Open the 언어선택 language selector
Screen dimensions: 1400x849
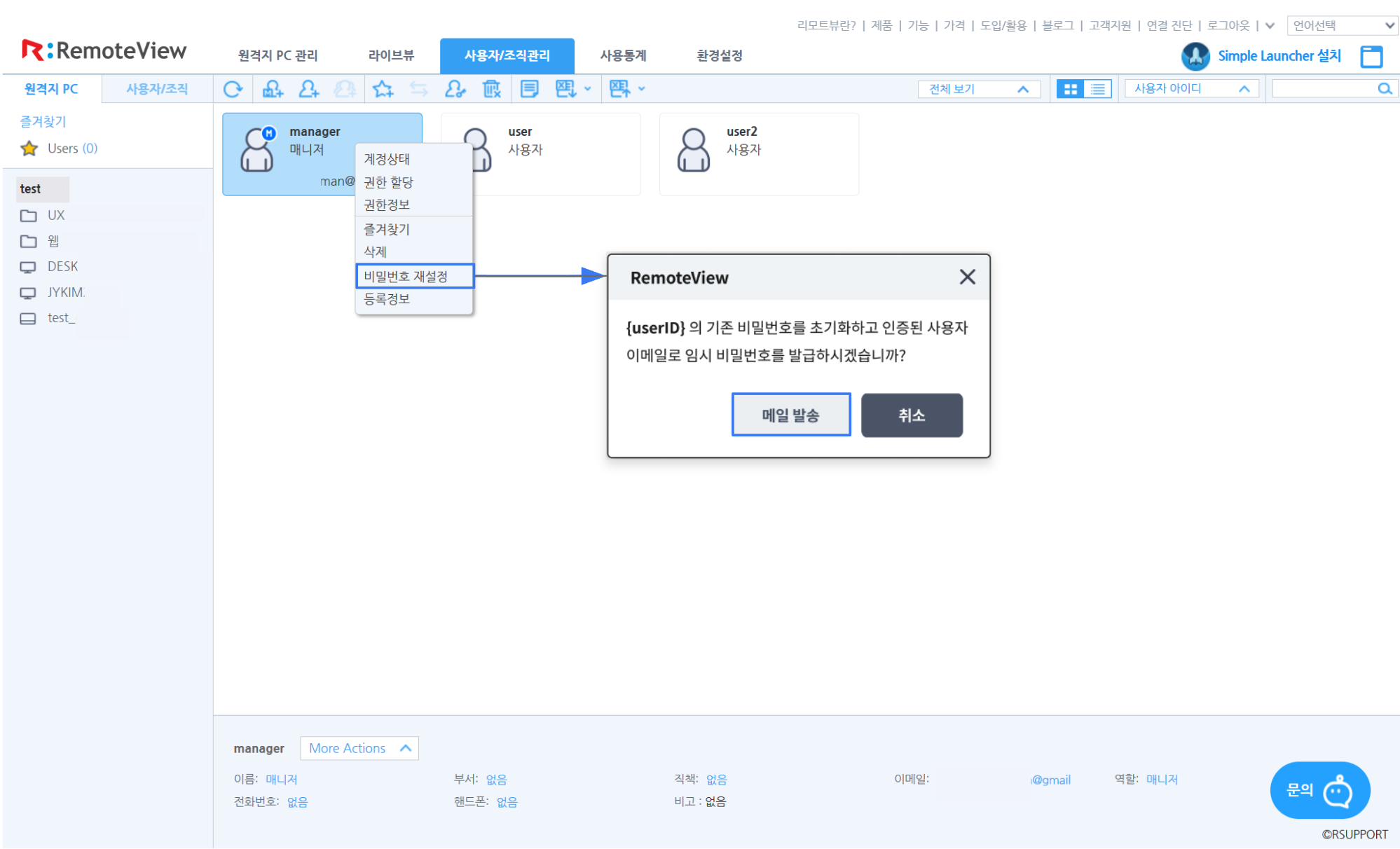pyautogui.click(x=1342, y=25)
